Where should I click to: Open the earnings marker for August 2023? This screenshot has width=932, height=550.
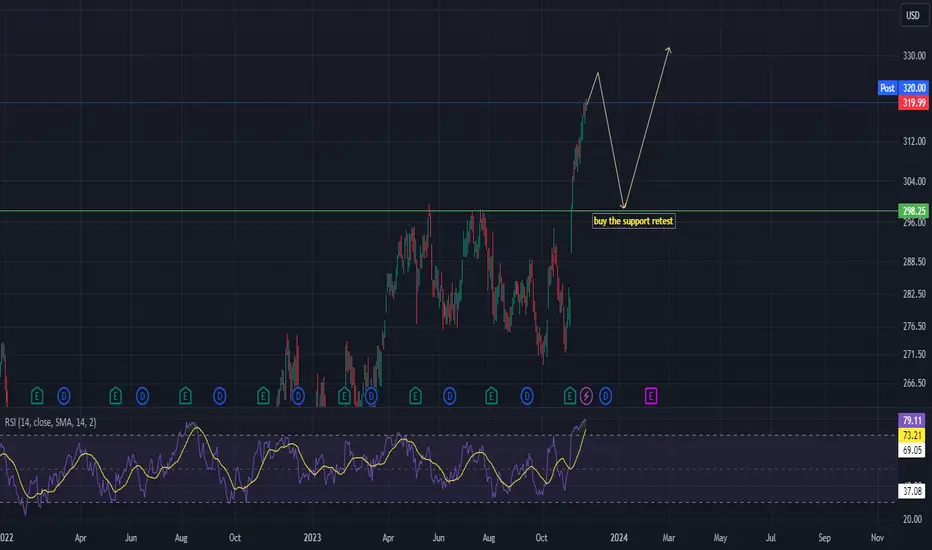(x=492, y=395)
